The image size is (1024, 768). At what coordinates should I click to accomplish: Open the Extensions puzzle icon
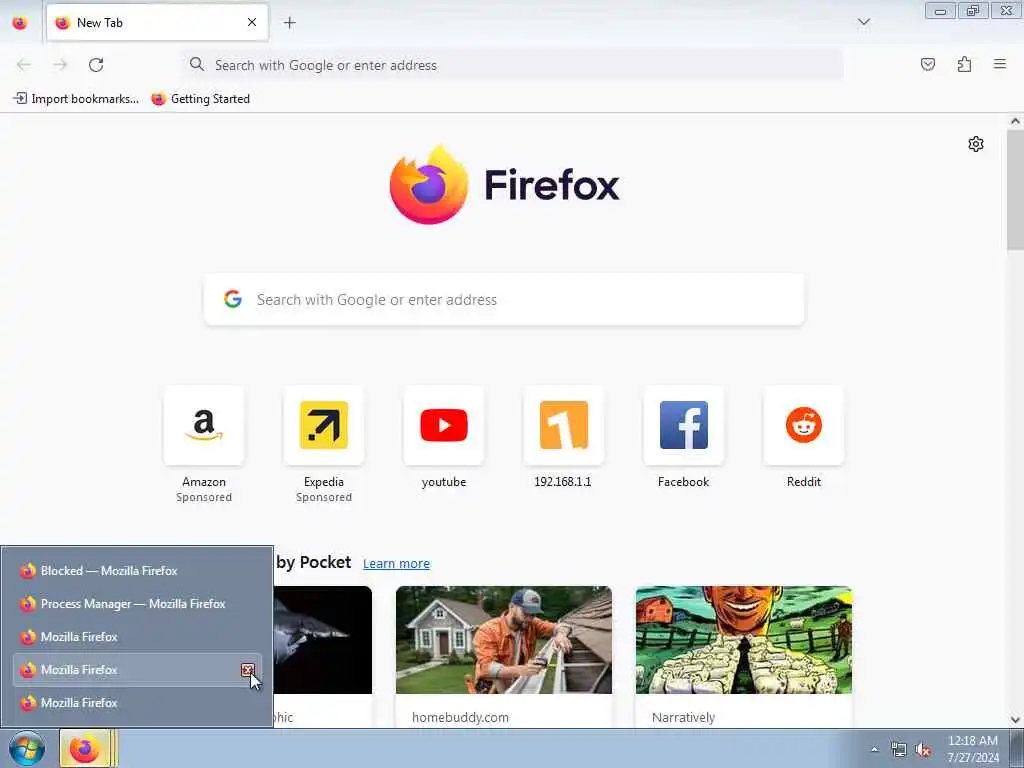point(964,64)
